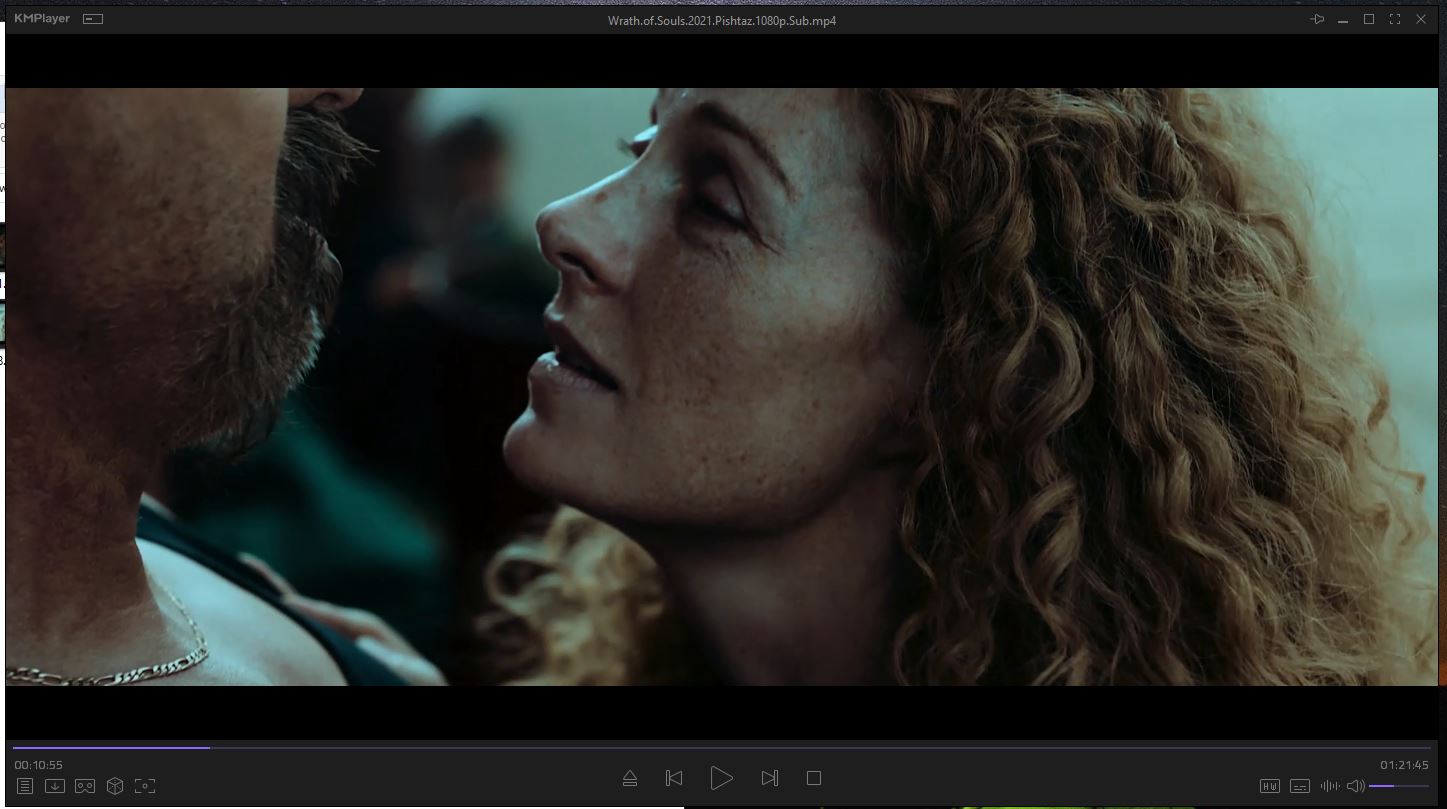1447x809 pixels.
Task: Click the pin-on-top icon in title bar
Action: click(x=1317, y=19)
